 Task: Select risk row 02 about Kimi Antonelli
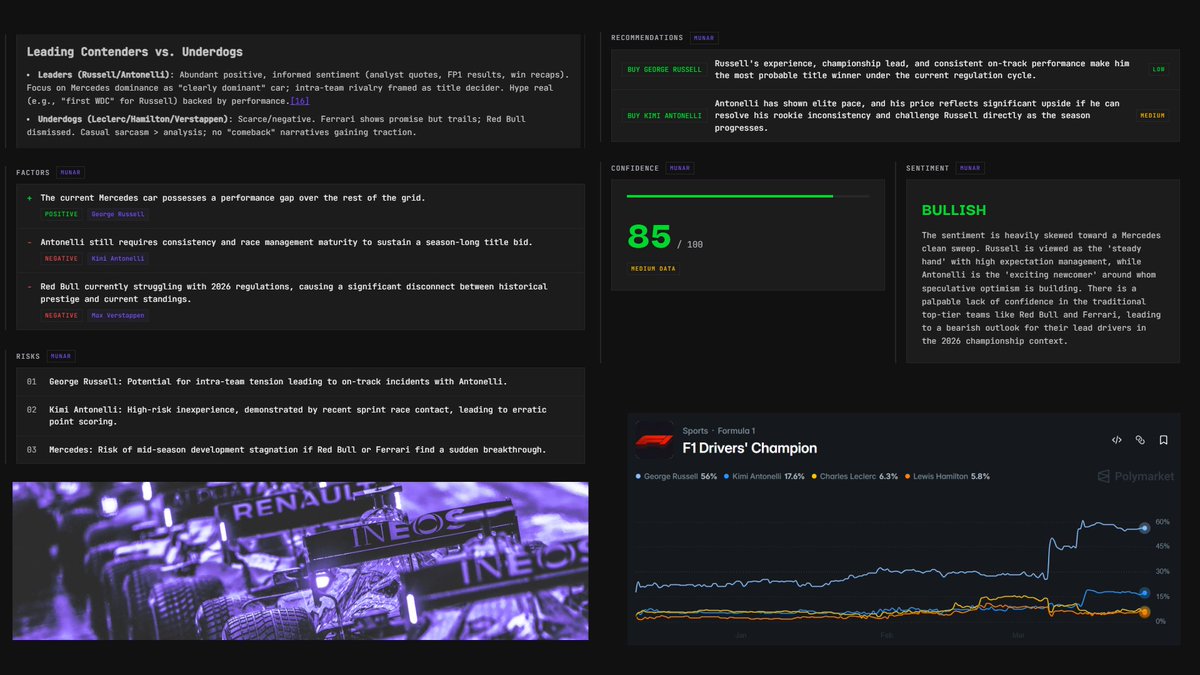tap(301, 416)
